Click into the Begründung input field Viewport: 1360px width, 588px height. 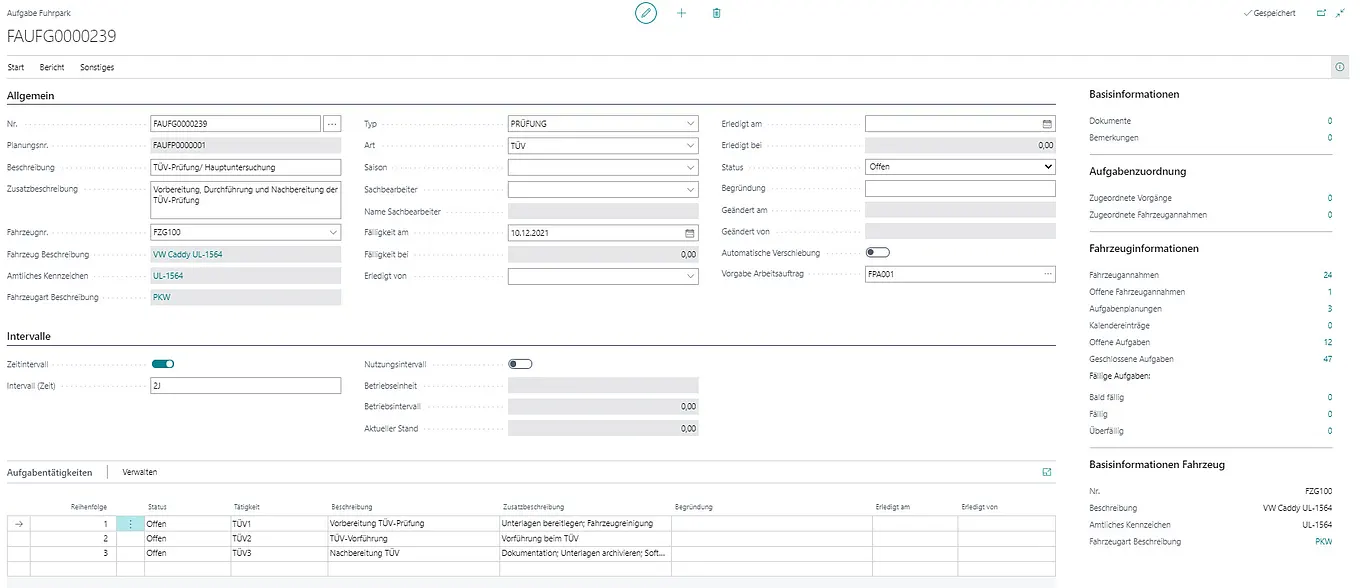[x=959, y=189]
